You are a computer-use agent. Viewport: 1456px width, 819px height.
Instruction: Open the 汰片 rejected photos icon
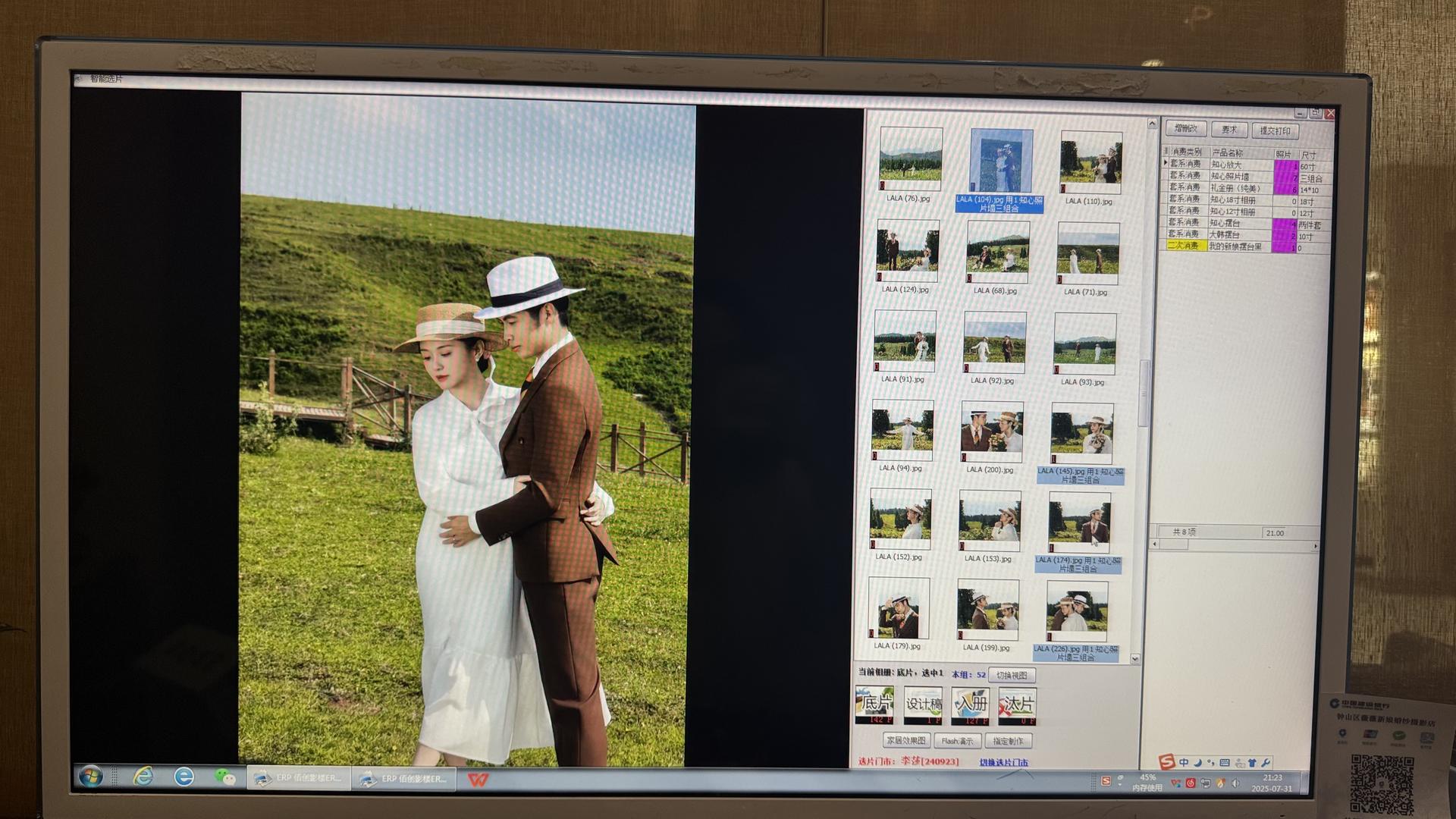[1018, 707]
